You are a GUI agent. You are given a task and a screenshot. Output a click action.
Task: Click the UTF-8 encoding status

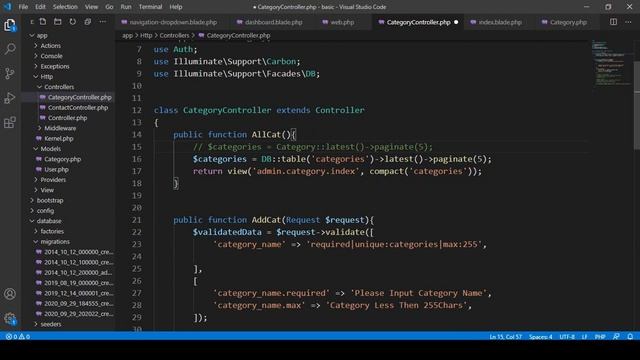(x=567, y=337)
